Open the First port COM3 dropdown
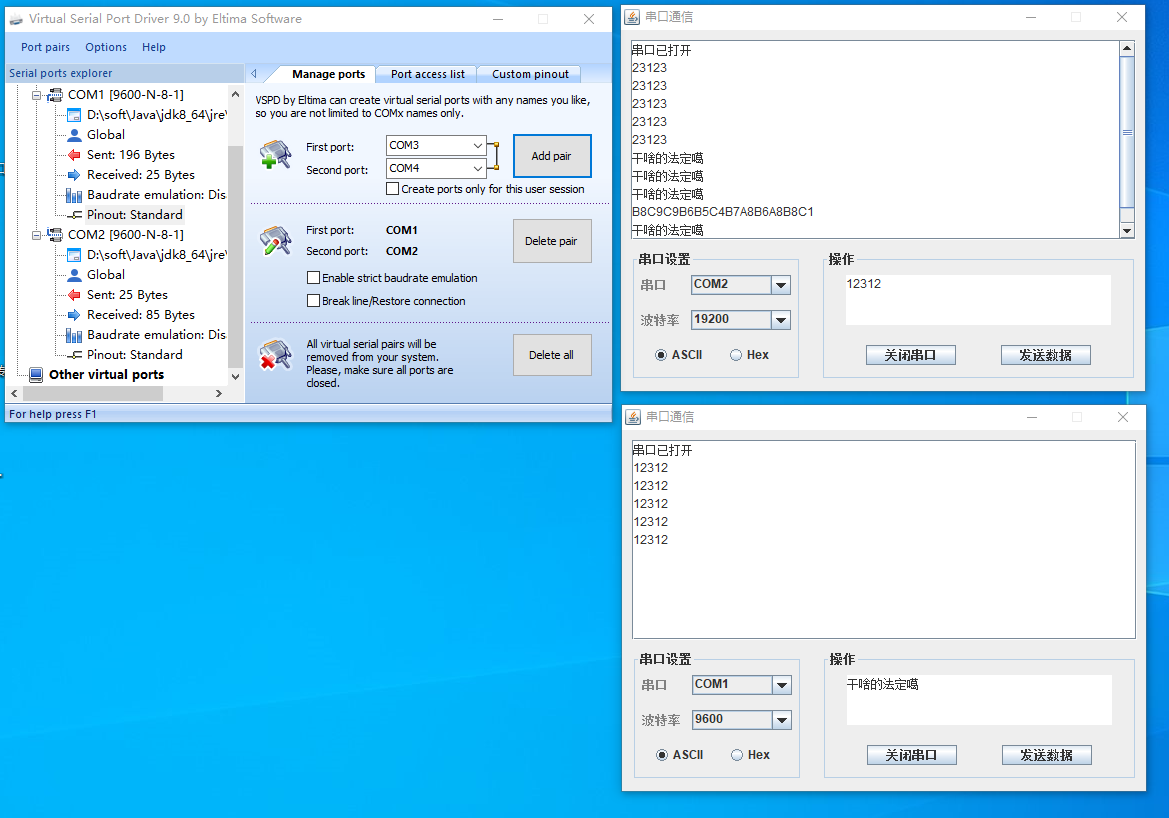 (476, 146)
